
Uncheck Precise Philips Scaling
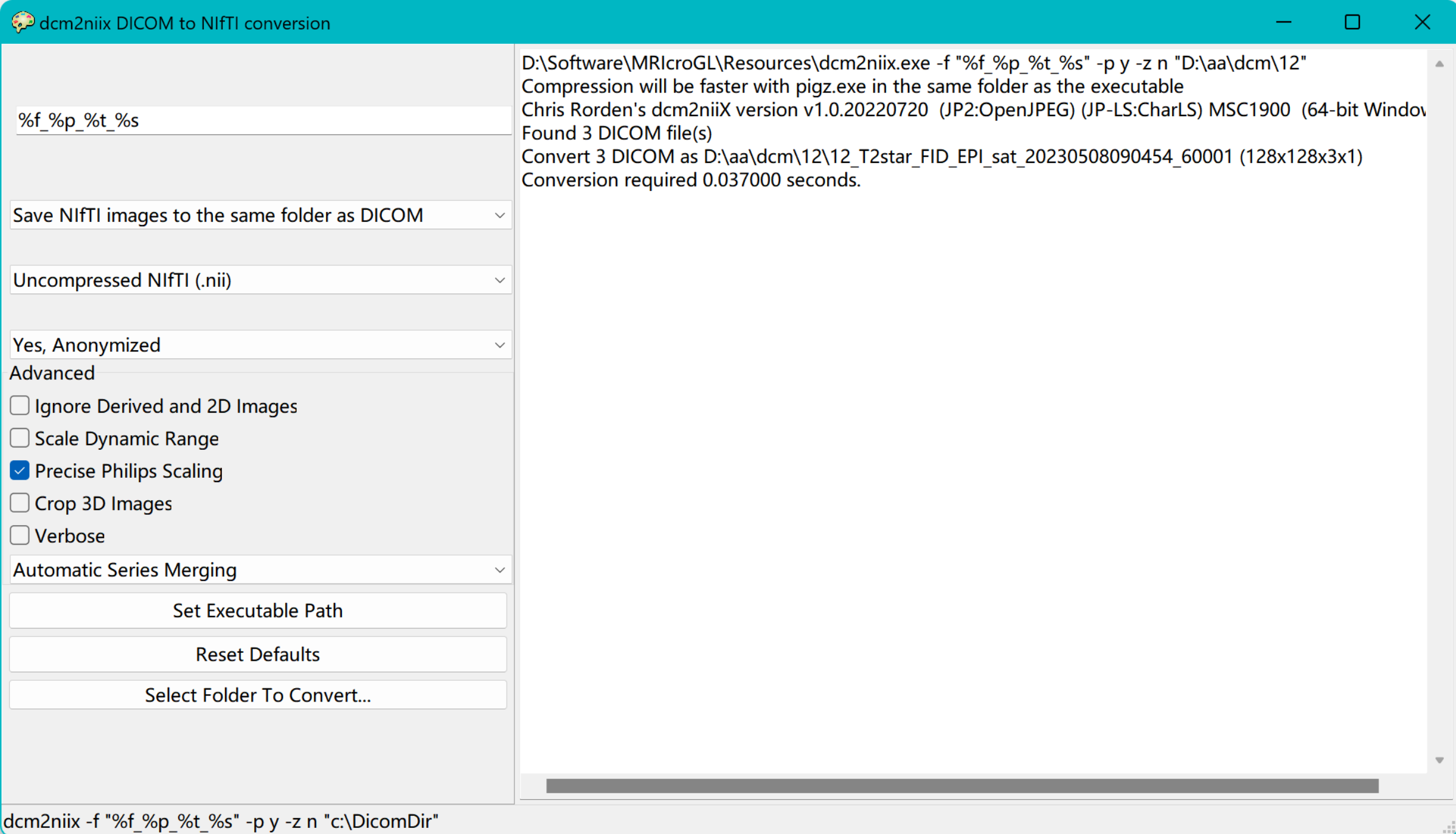(x=19, y=470)
